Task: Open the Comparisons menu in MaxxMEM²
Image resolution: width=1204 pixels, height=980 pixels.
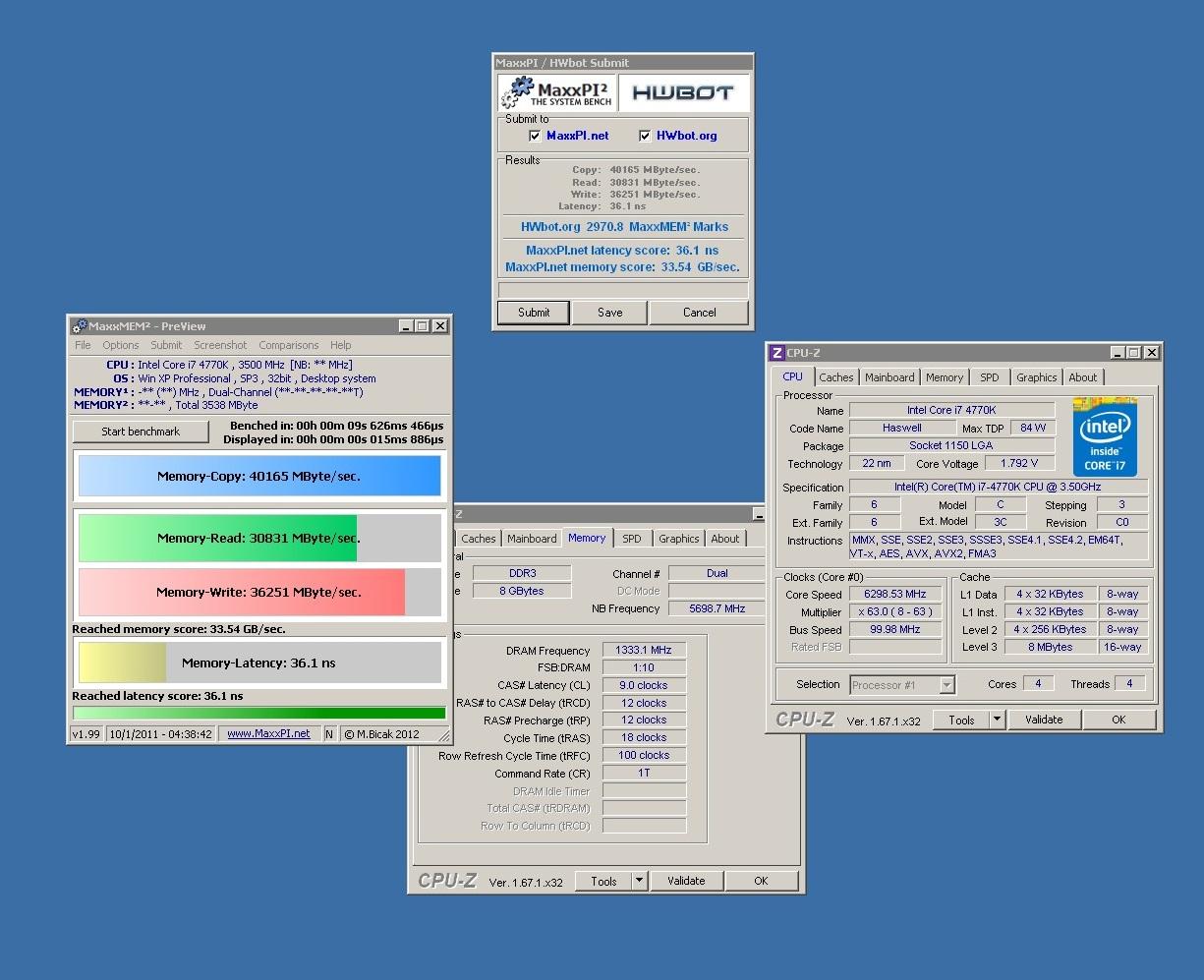Action: pyautogui.click(x=289, y=345)
